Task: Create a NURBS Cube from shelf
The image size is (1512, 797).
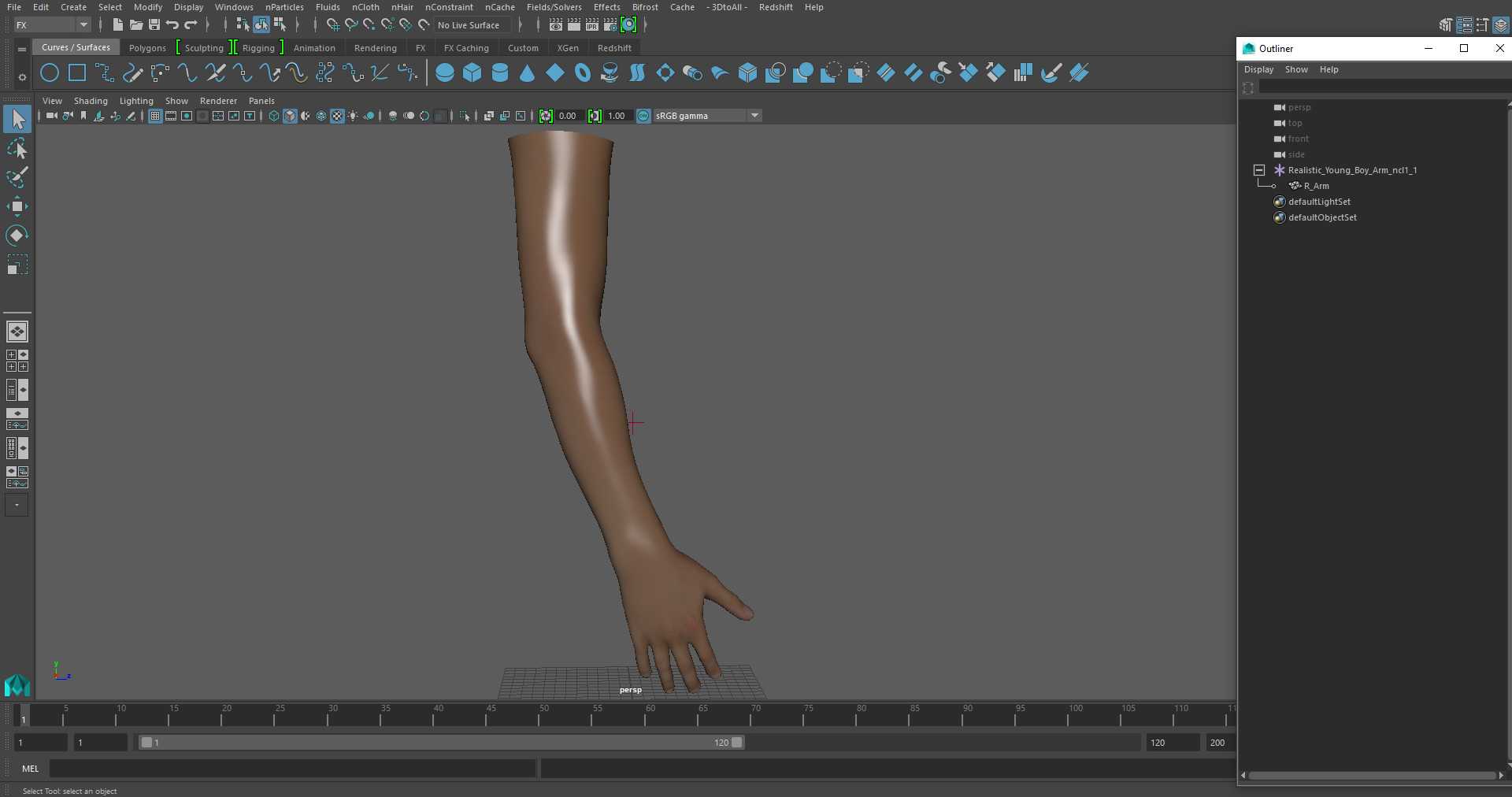Action: (x=472, y=73)
